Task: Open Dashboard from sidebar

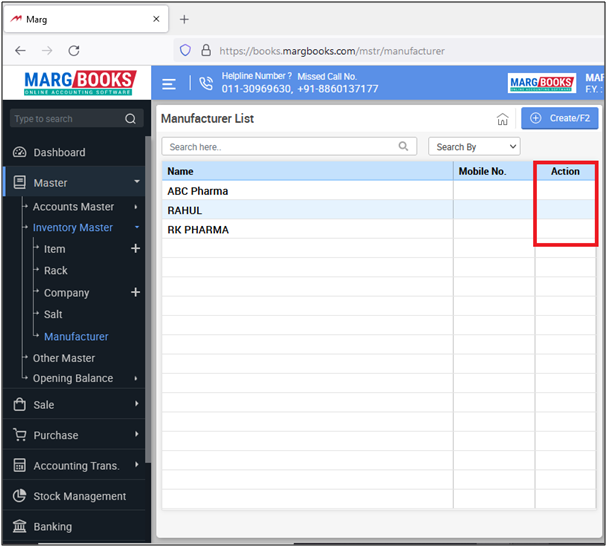Action: click(59, 152)
